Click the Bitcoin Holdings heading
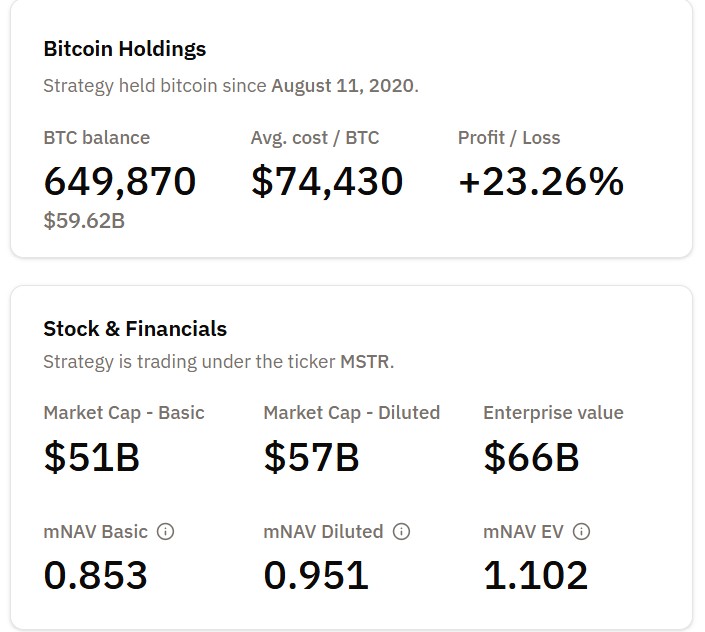The image size is (705, 632). point(124,48)
